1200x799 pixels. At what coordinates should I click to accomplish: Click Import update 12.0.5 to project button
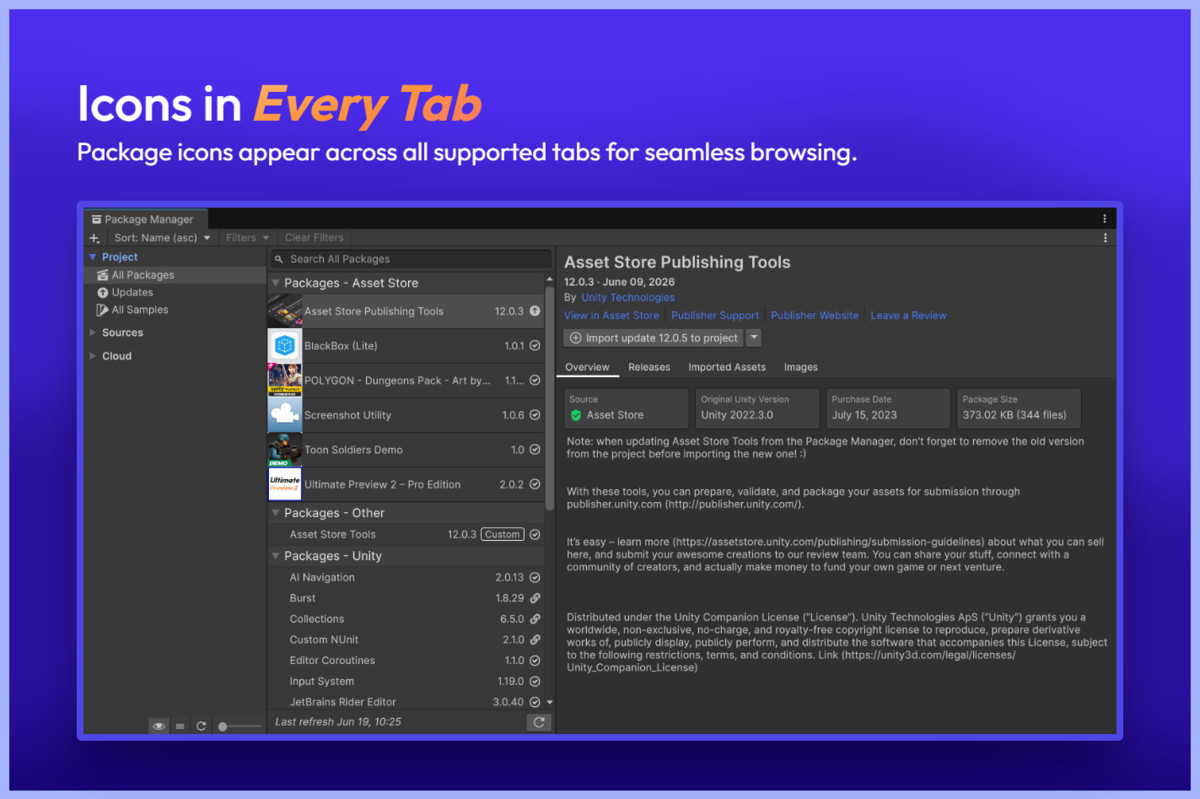(x=654, y=338)
